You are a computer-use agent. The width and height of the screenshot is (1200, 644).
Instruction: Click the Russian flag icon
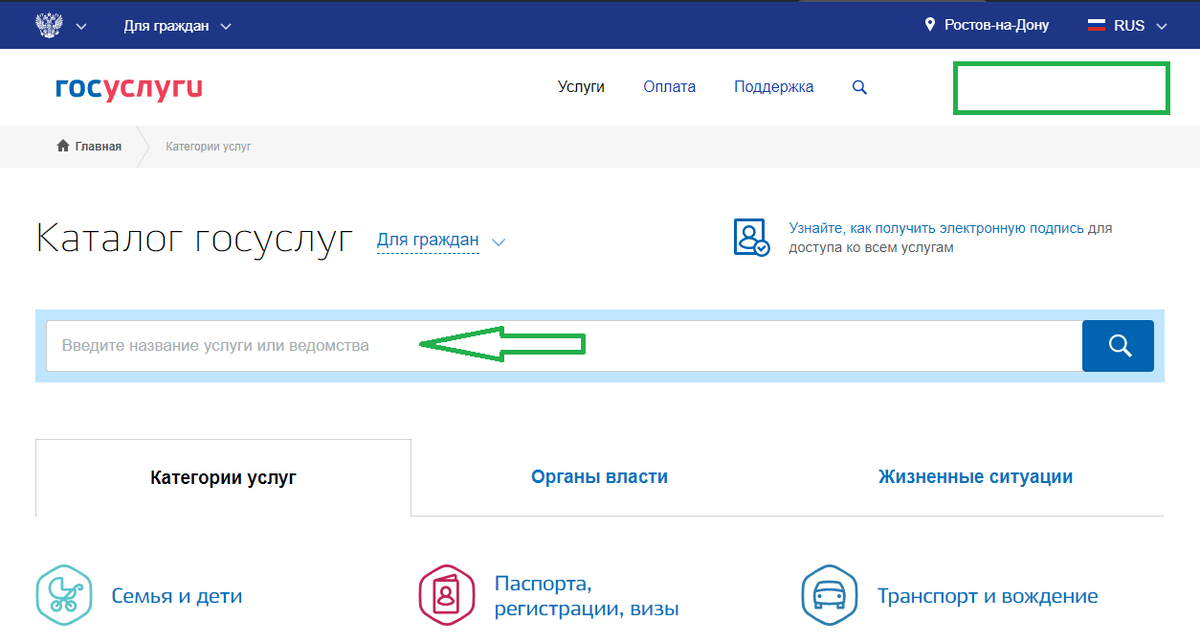[x=1096, y=25]
